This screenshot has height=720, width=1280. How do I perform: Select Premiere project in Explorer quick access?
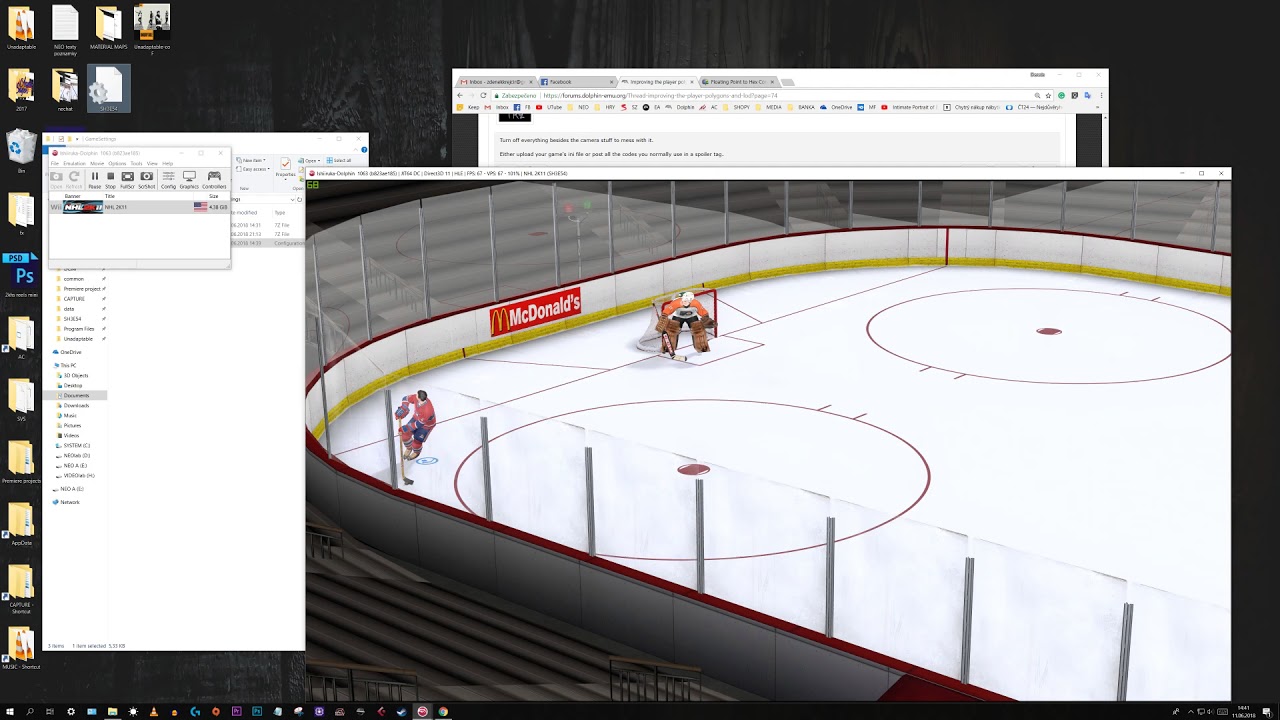(81, 288)
